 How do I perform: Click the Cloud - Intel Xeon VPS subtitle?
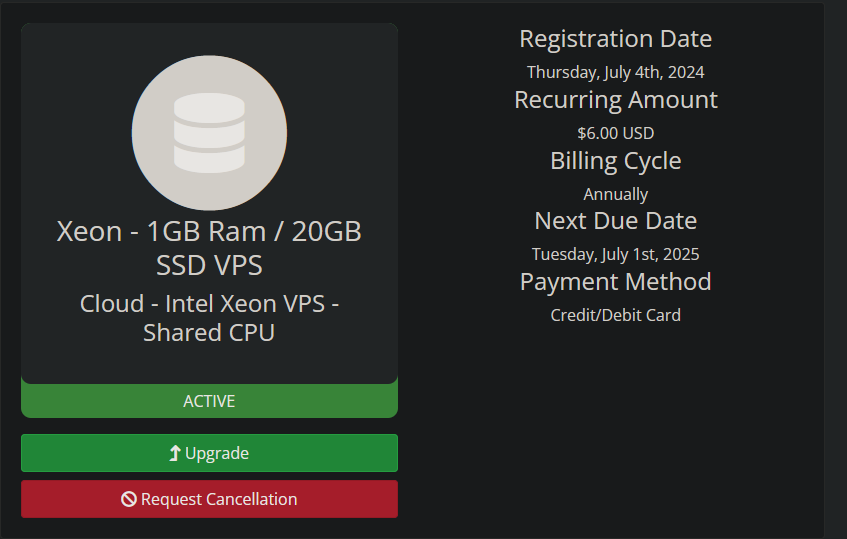209,318
